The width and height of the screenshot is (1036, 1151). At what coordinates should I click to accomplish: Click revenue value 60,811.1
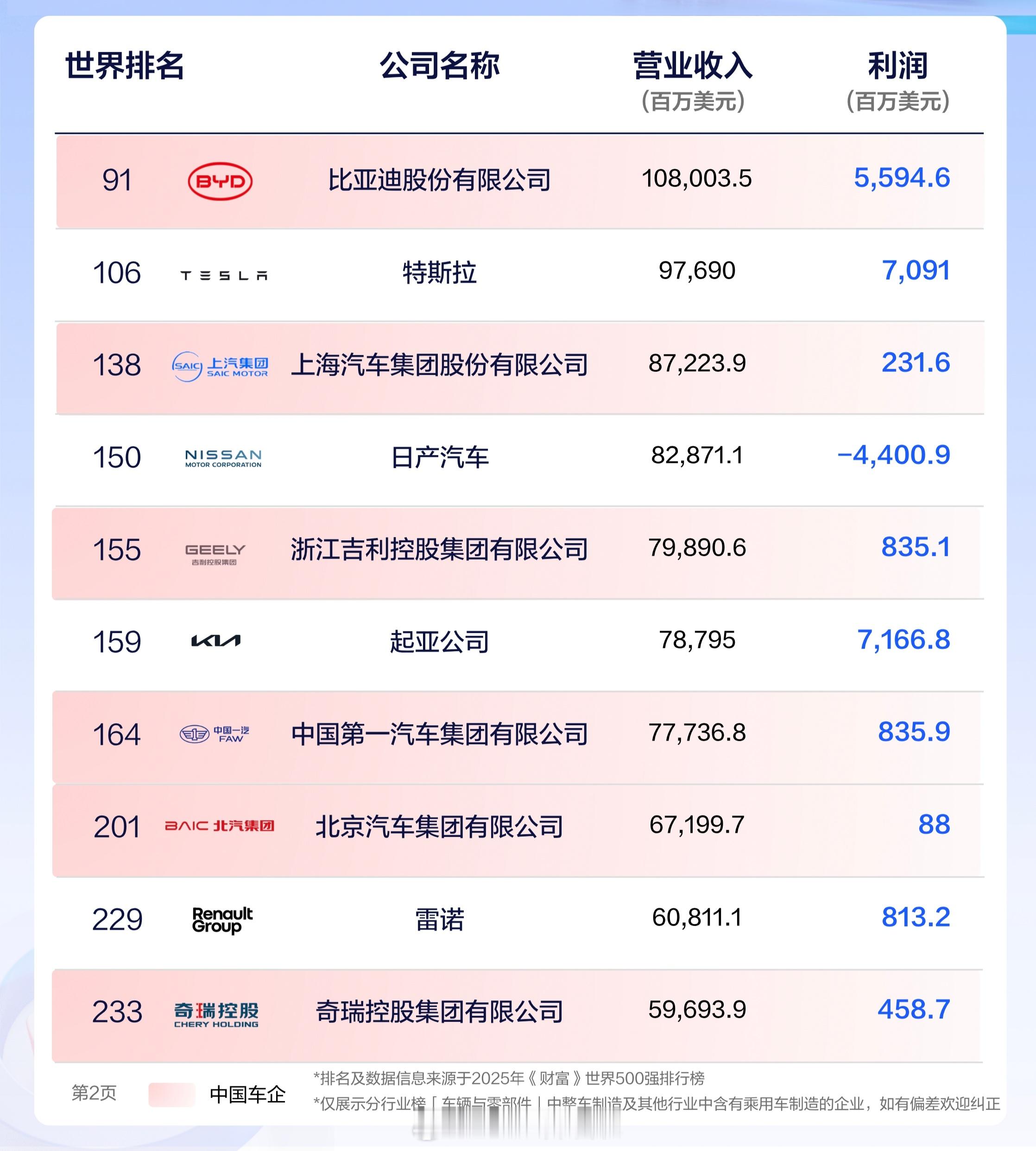697,917
